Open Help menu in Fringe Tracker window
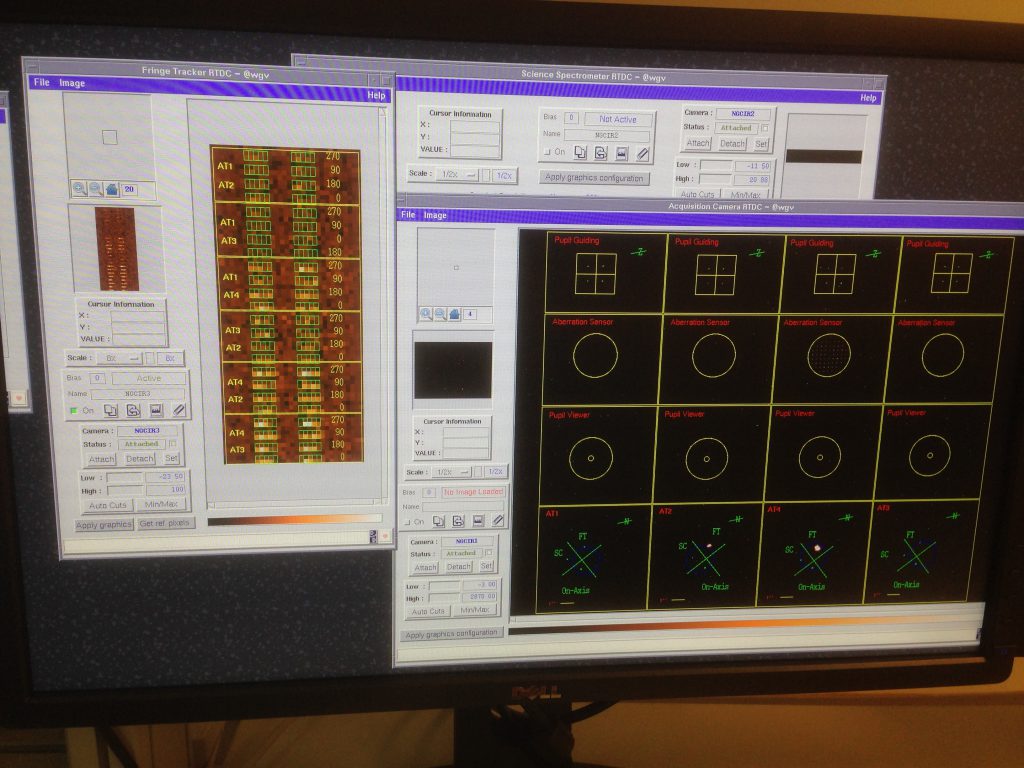The image size is (1024, 768). tap(376, 95)
